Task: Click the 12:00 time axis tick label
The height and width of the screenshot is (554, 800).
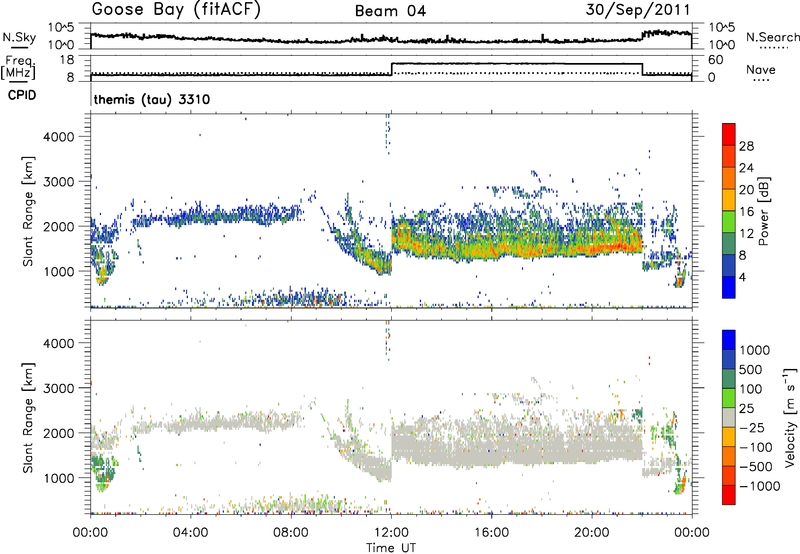Action: [x=391, y=533]
